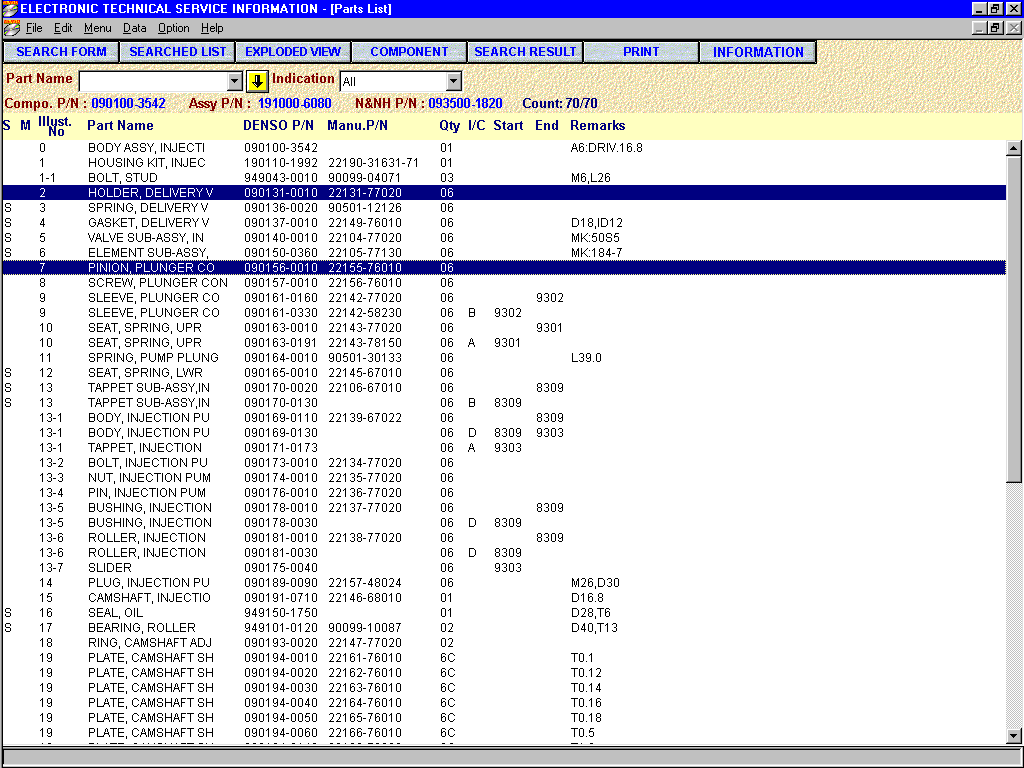Click the DENSO P/N column header
The height and width of the screenshot is (768, 1024).
click(x=278, y=125)
